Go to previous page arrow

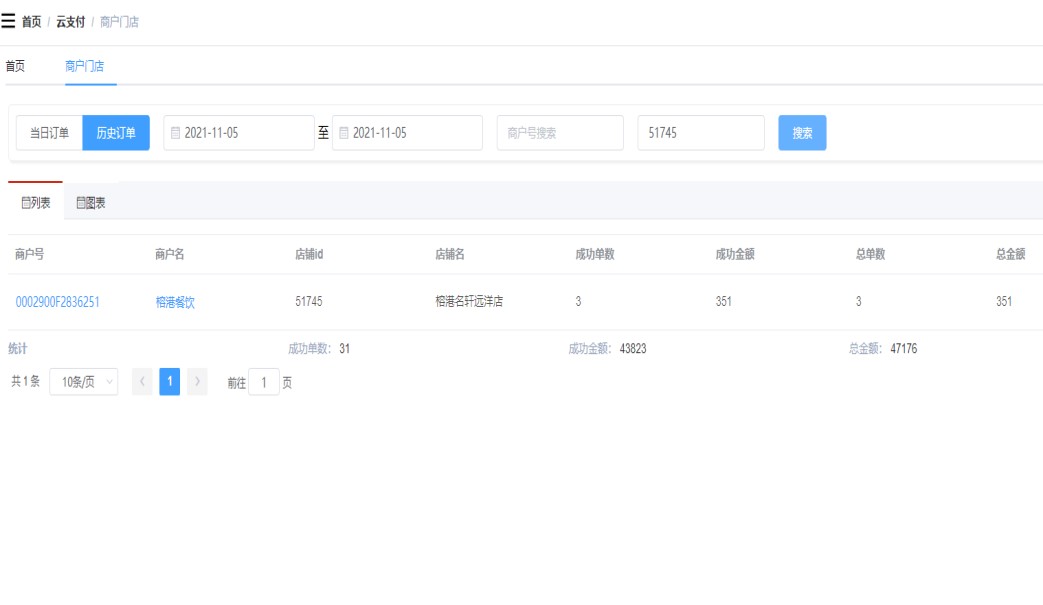(142, 382)
